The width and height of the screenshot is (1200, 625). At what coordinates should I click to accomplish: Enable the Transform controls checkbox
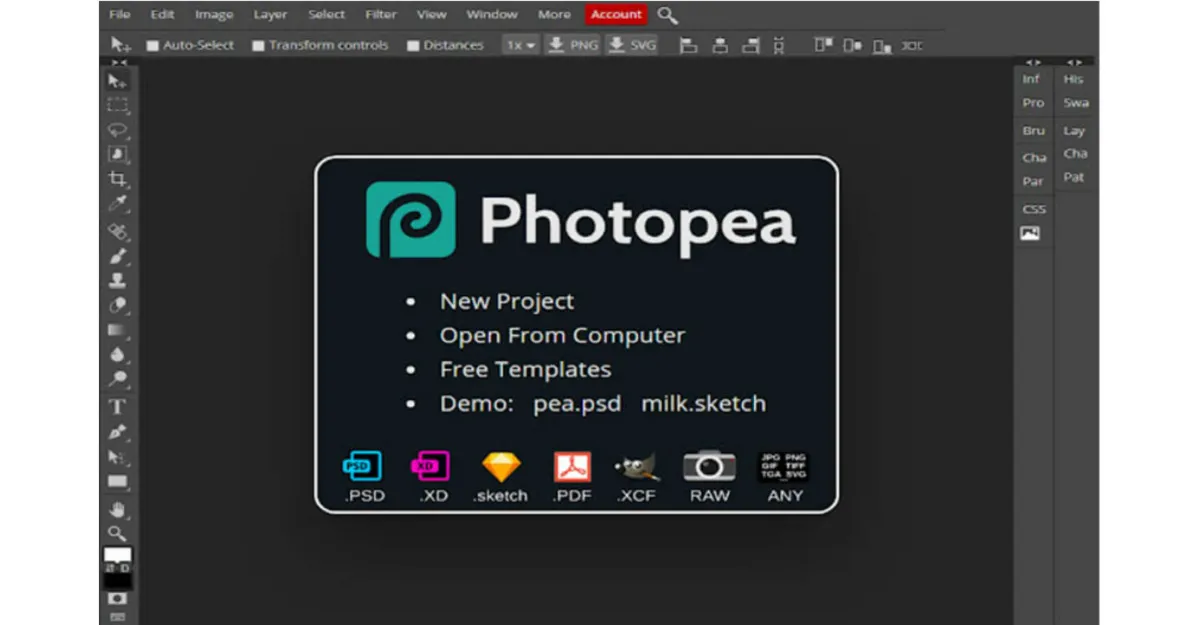click(x=258, y=45)
